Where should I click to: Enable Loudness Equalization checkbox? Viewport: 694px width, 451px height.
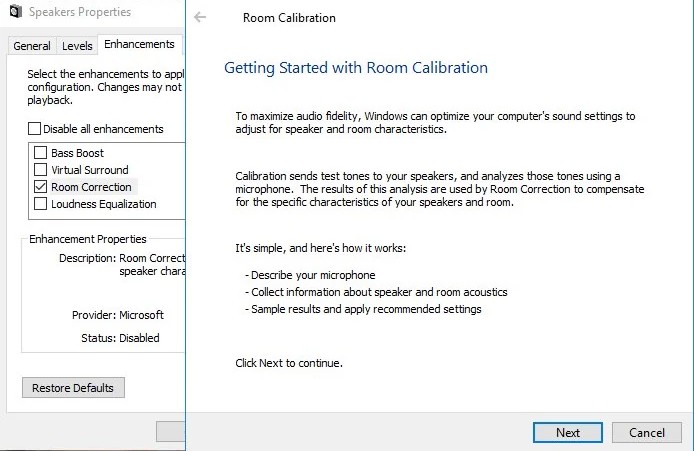click(x=41, y=204)
